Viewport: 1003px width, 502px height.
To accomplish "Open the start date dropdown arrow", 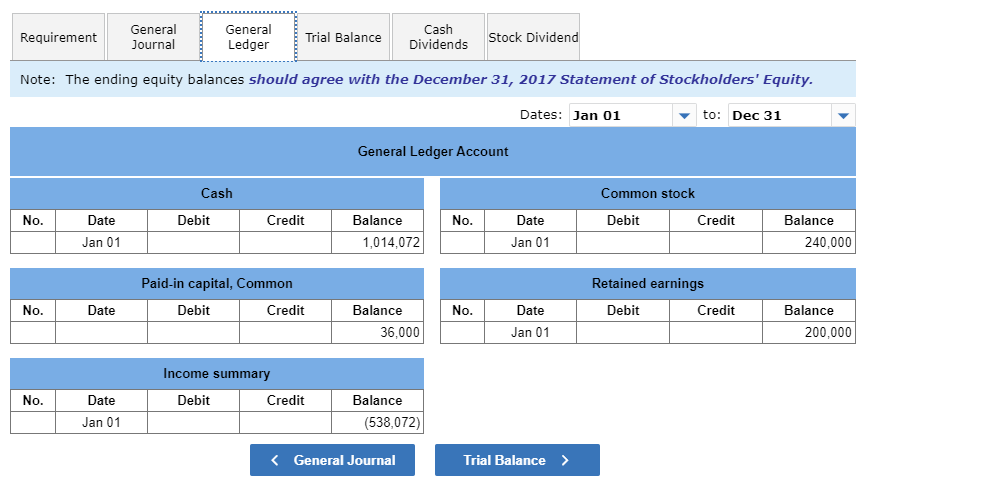I will (x=684, y=116).
